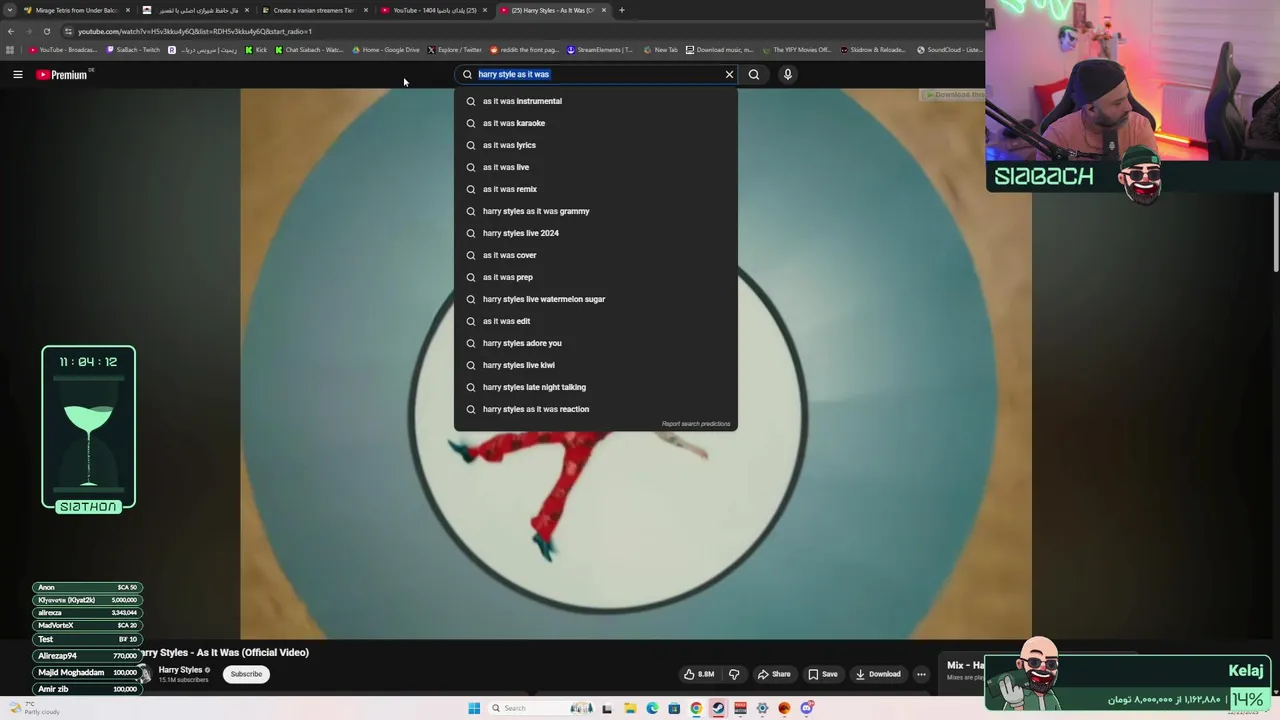
Task: Pick suggestion "as it was live"
Action: (x=595, y=167)
